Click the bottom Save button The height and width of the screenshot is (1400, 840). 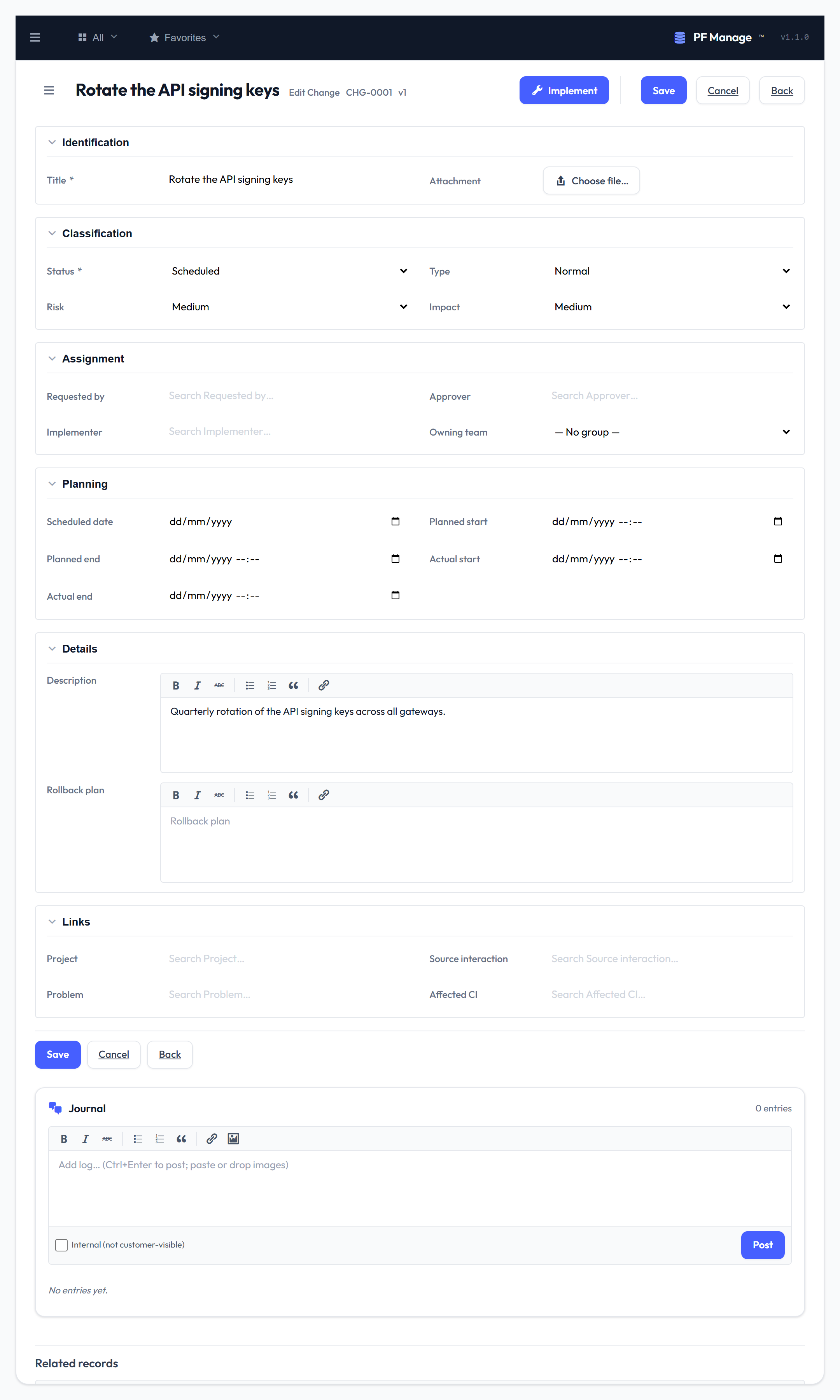coord(58,1054)
